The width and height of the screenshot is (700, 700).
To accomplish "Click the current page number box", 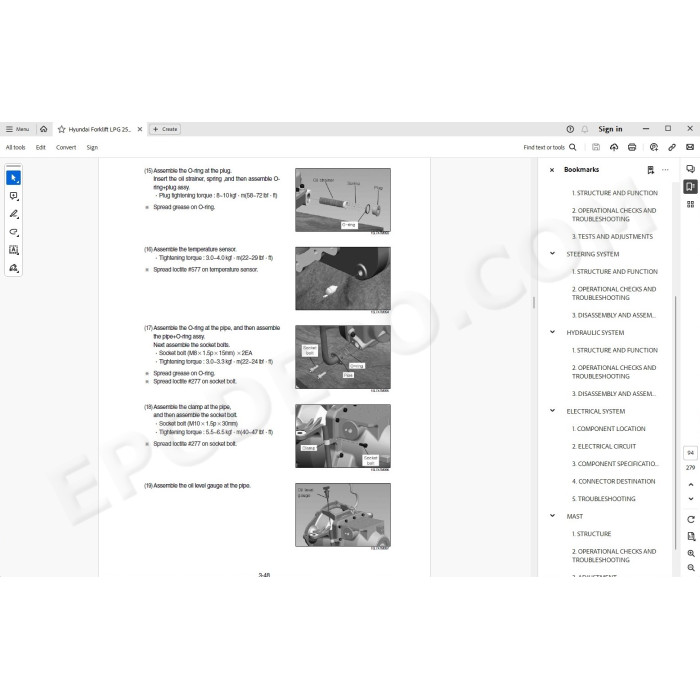I will (690, 453).
